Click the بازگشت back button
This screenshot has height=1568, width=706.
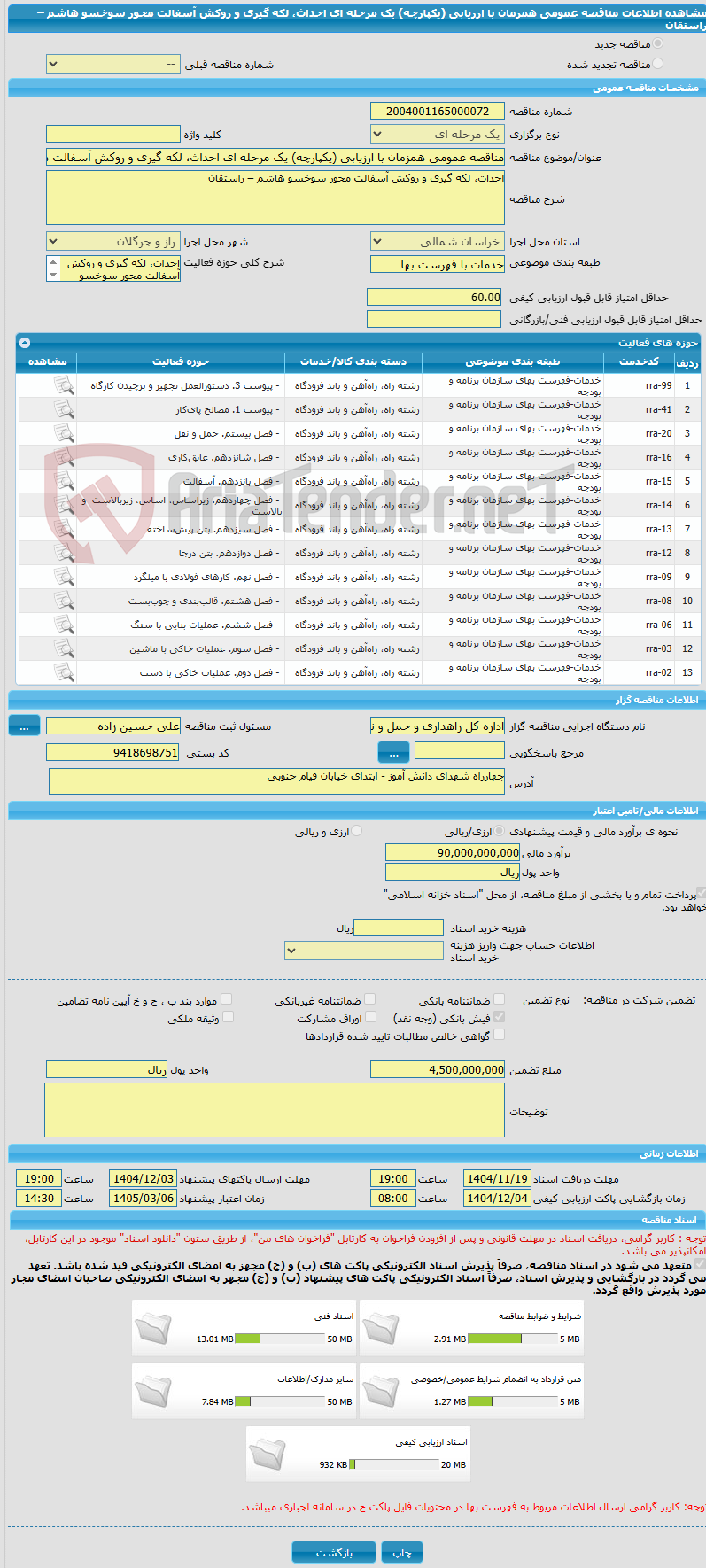click(334, 1552)
